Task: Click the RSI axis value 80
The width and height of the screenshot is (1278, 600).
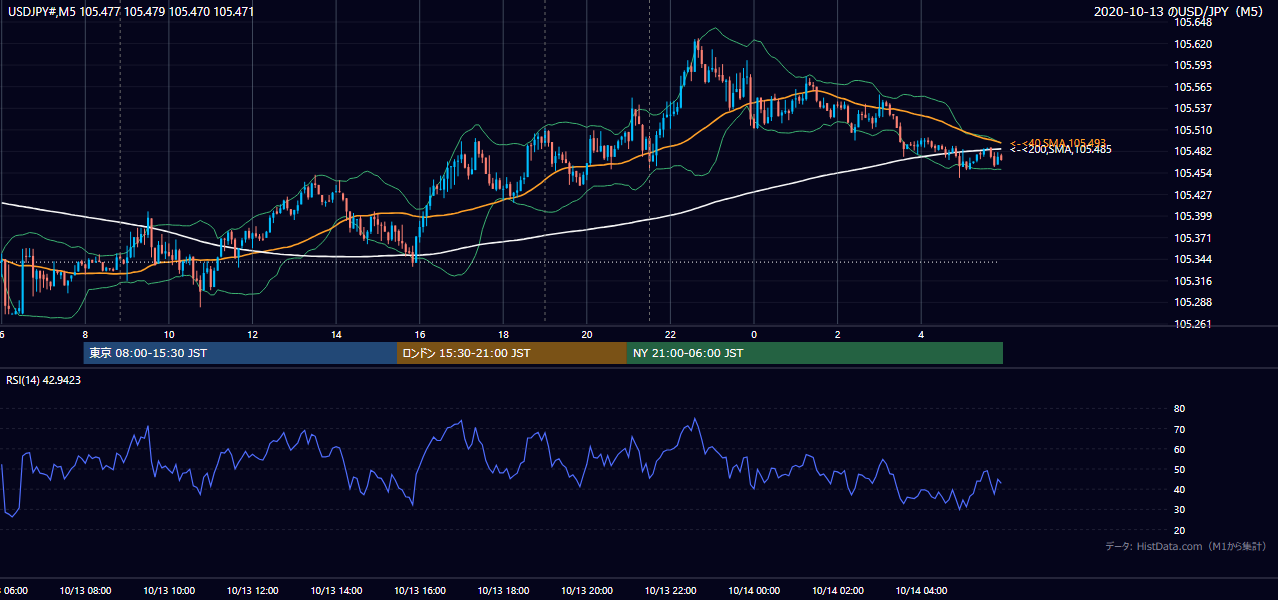Action: (1179, 409)
